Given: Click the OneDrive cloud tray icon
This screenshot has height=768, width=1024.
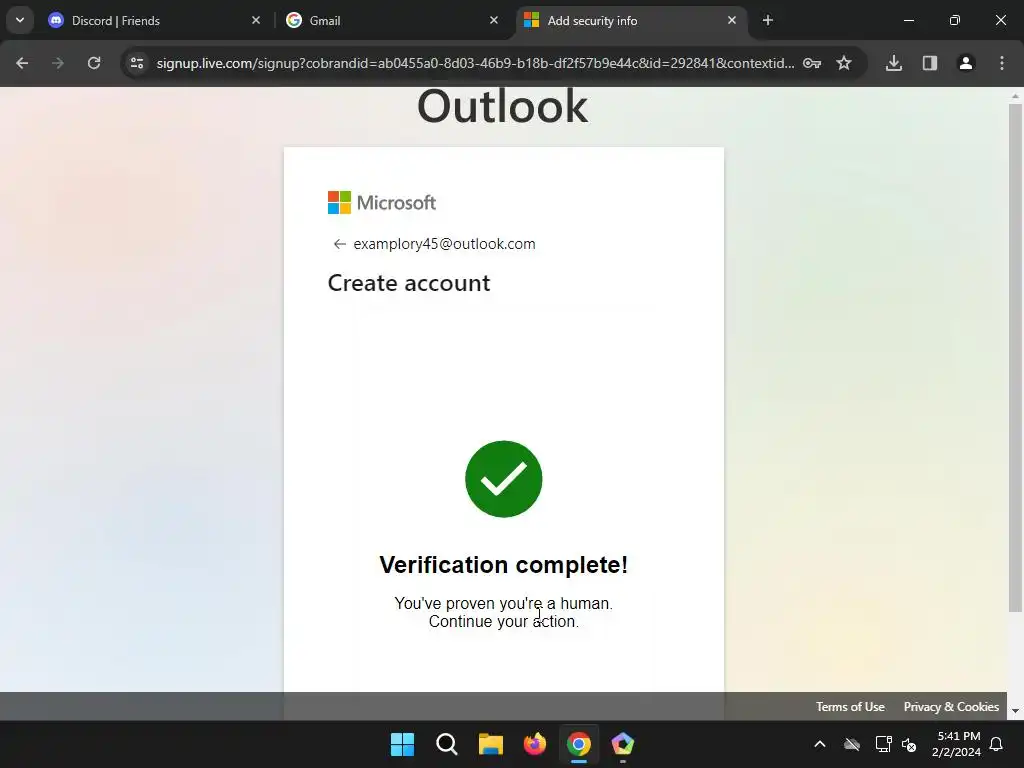Looking at the screenshot, I should pyautogui.click(x=852, y=744).
